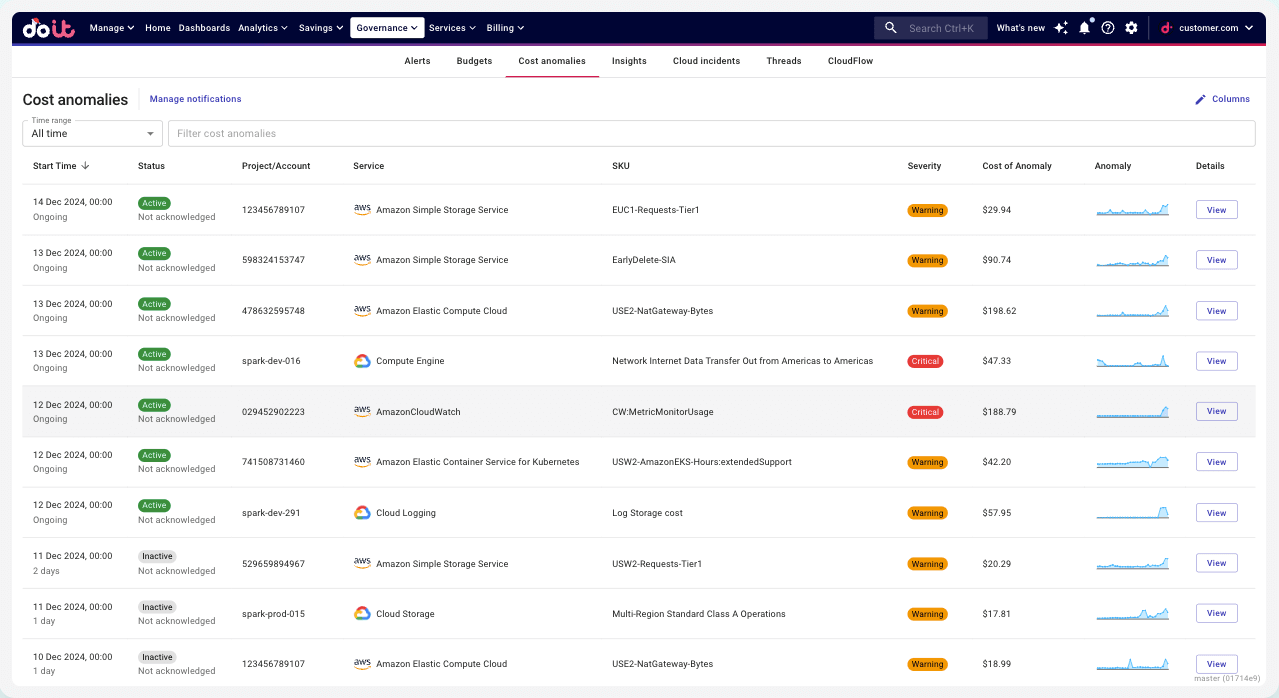Click the sparkle AI assistant icon
Screen dimensions: 1279x698
point(1061,28)
